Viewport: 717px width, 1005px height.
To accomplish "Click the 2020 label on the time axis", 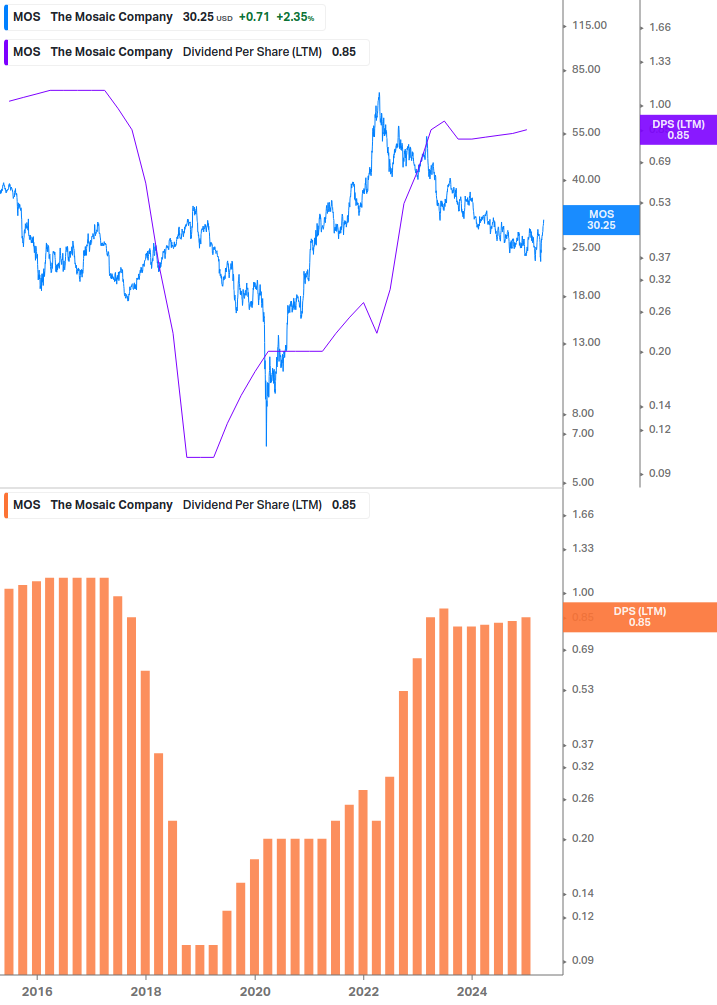I will pyautogui.click(x=255, y=992).
